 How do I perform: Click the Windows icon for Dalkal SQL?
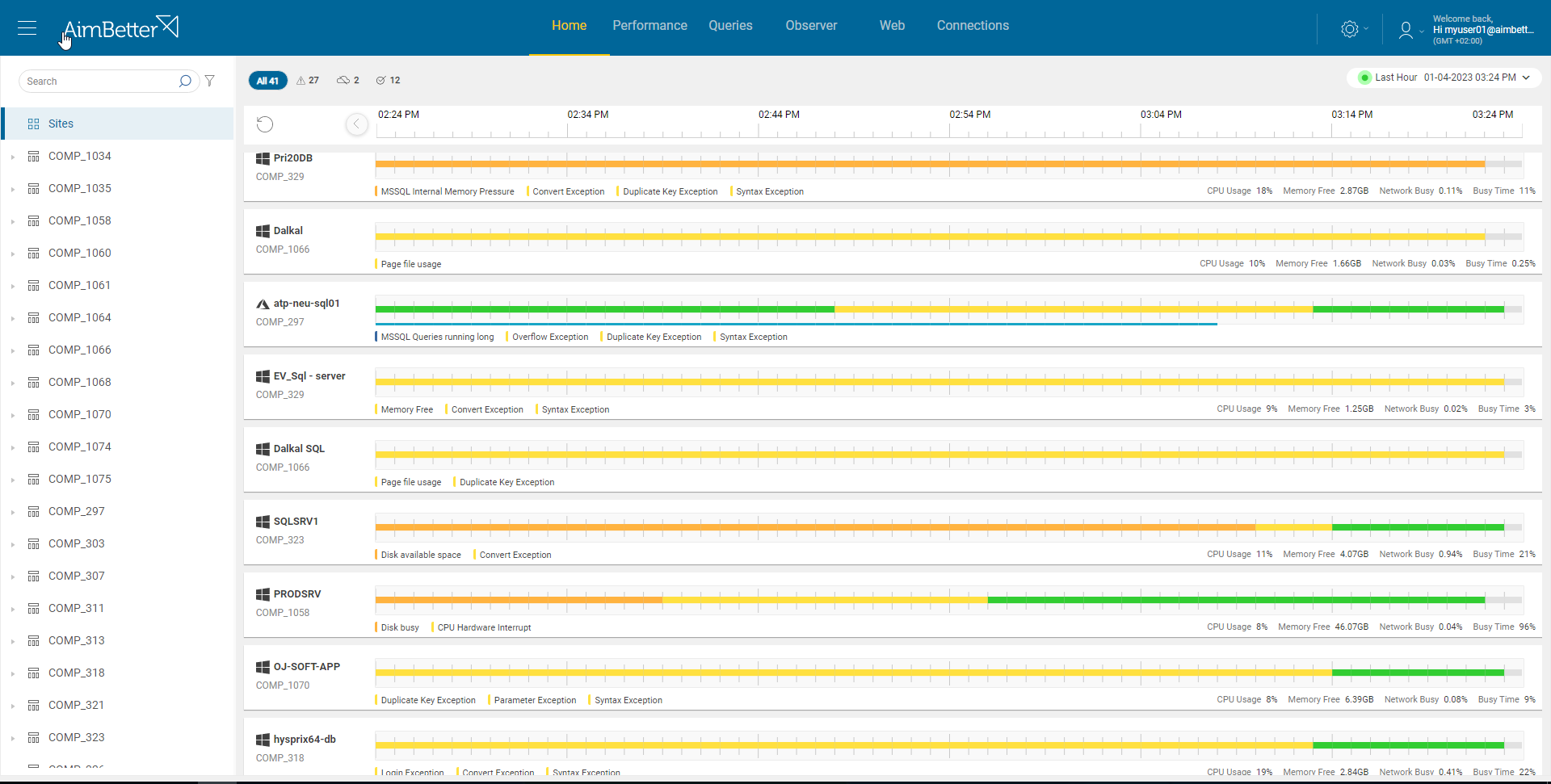click(x=263, y=449)
